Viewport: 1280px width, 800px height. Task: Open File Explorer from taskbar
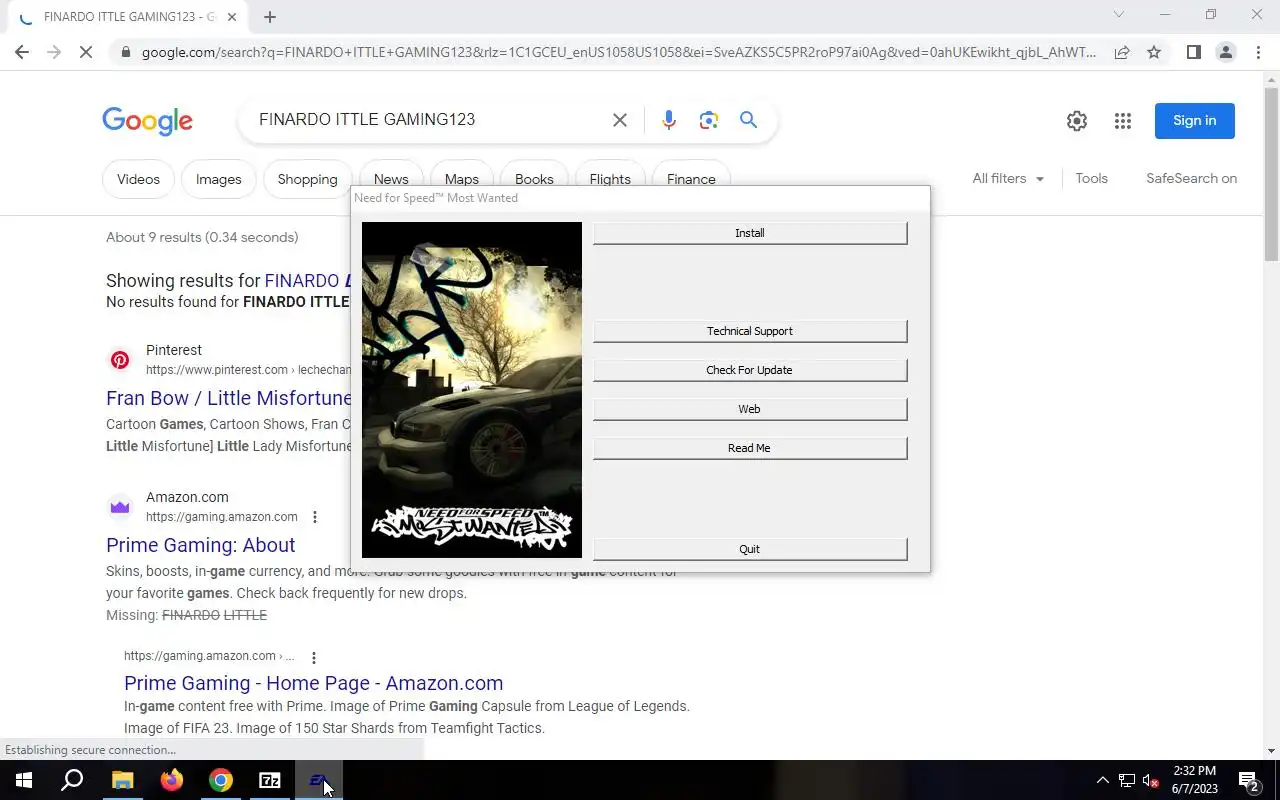click(122, 780)
